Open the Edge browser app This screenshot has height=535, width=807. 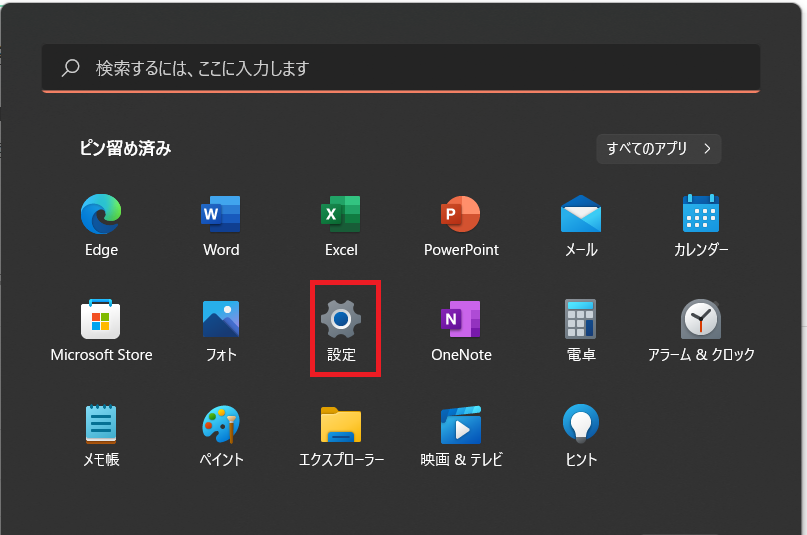[x=101, y=225]
